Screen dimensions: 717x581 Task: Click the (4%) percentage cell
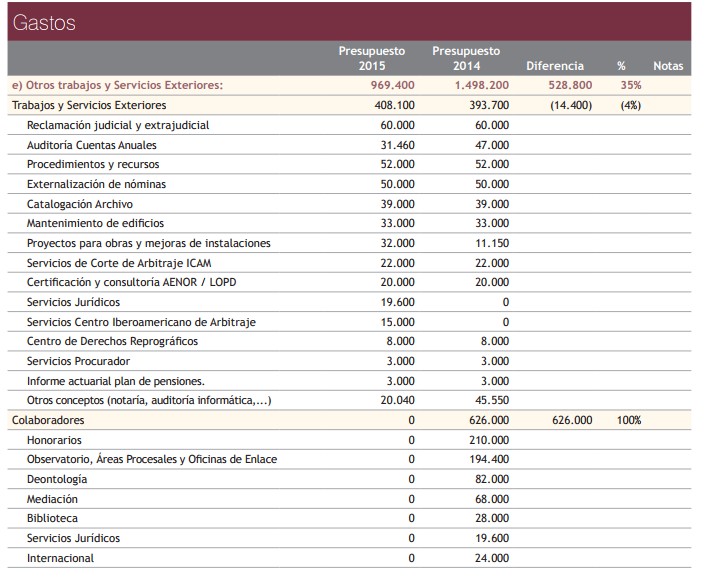point(631,105)
